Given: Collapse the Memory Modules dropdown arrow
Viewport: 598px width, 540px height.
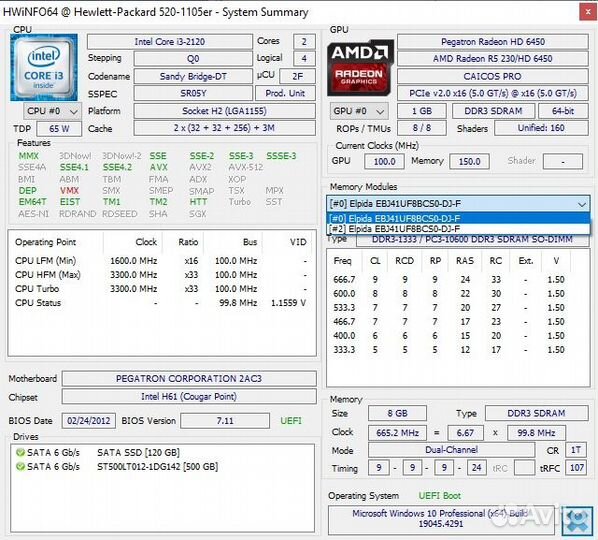Looking at the screenshot, I should [582, 204].
